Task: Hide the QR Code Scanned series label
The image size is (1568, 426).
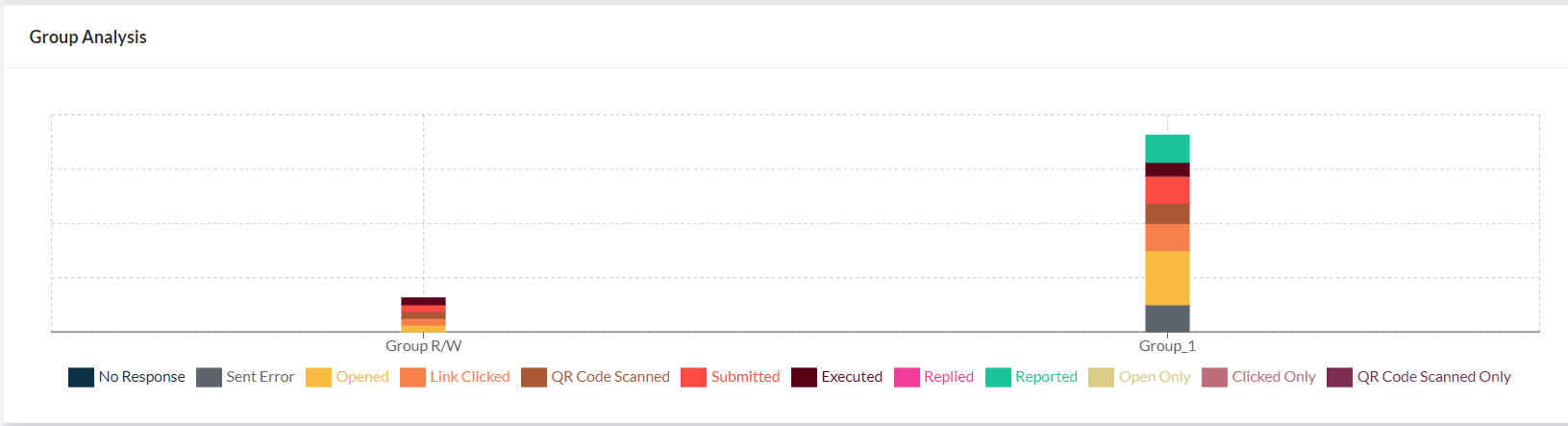Action: coord(610,377)
